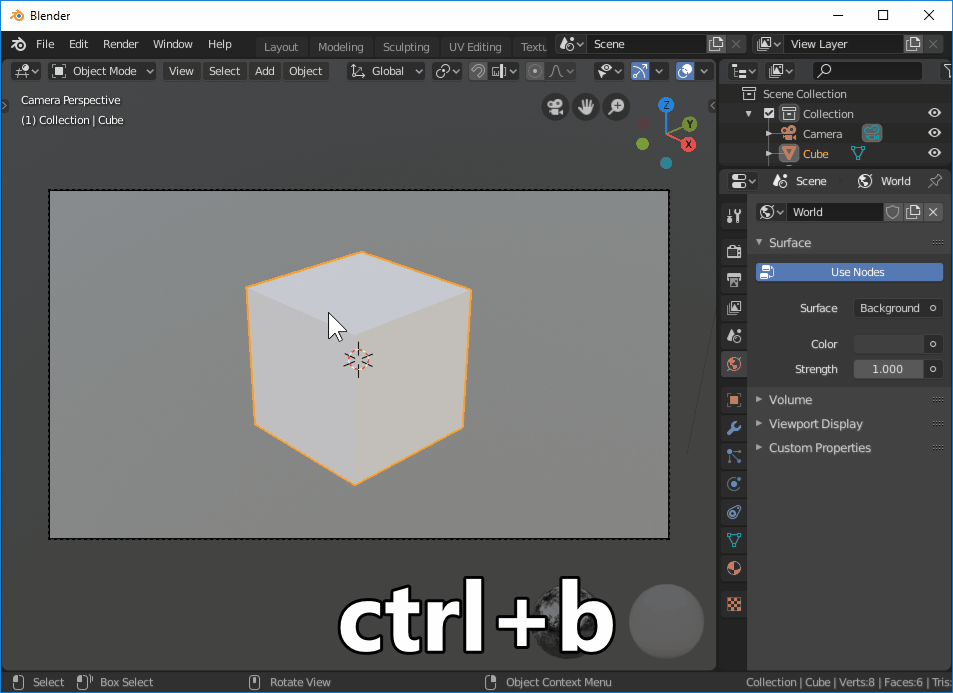The image size is (953, 693).
Task: Select the zoom magnifier icon in viewport
Action: coord(616,106)
